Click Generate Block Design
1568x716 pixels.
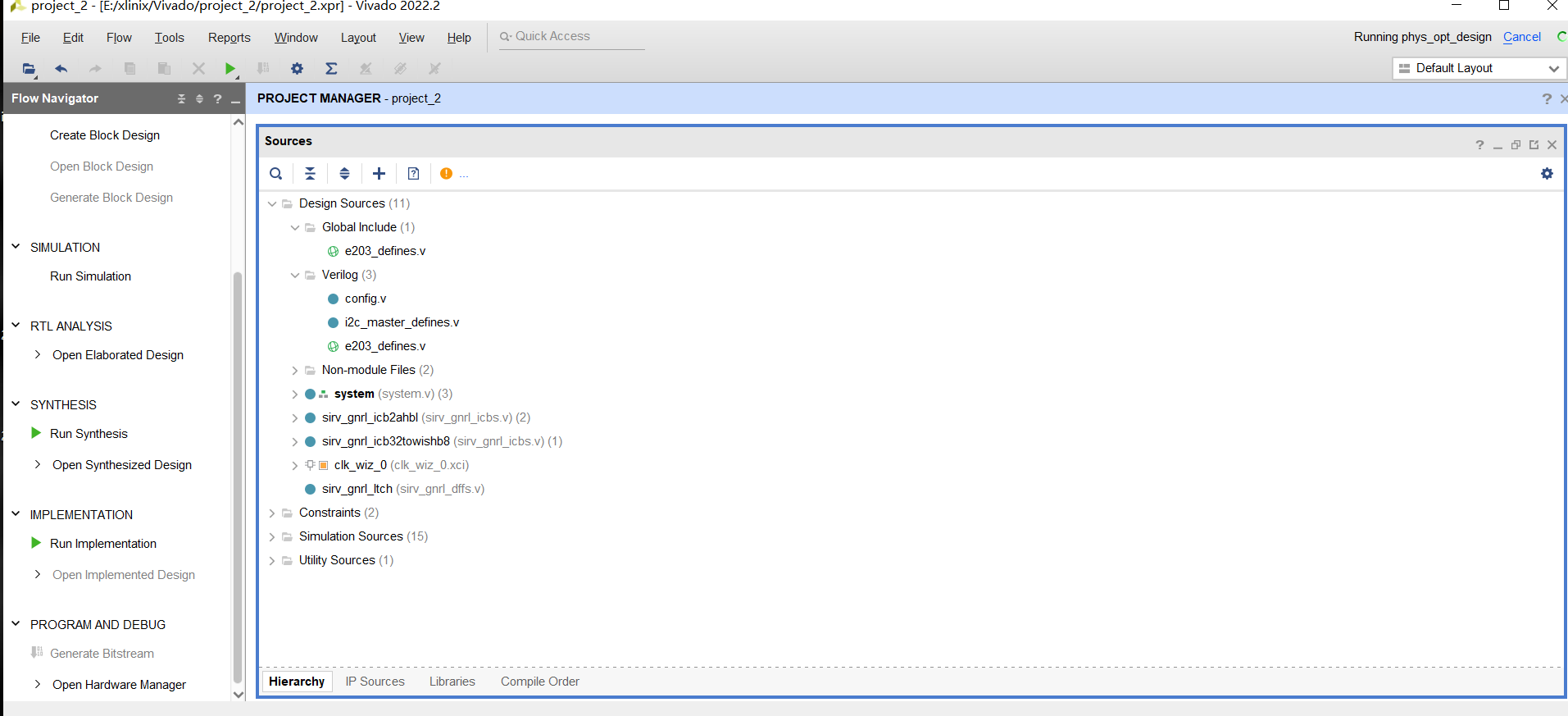(x=111, y=198)
